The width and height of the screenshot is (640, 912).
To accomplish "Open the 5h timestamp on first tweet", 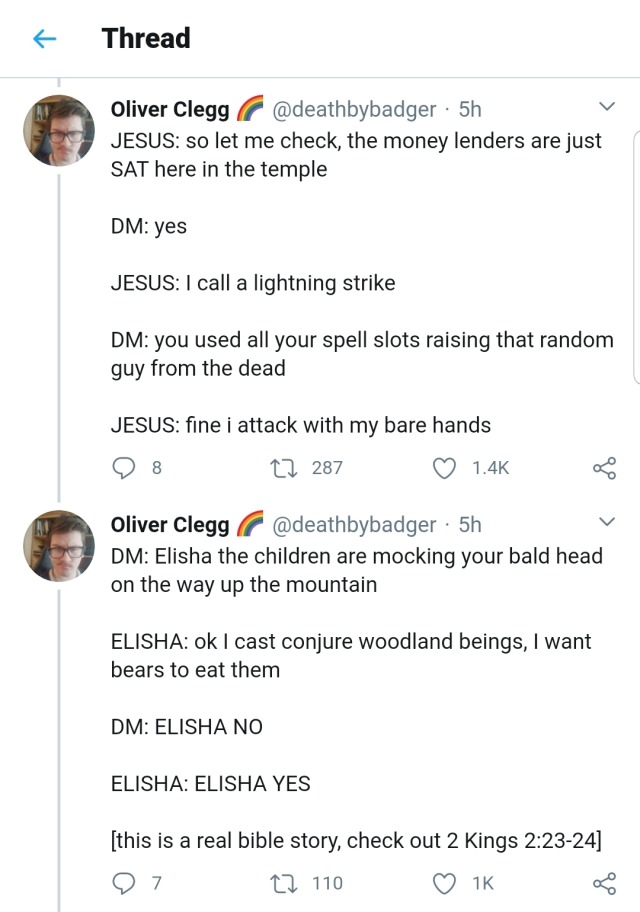I will pos(470,109).
